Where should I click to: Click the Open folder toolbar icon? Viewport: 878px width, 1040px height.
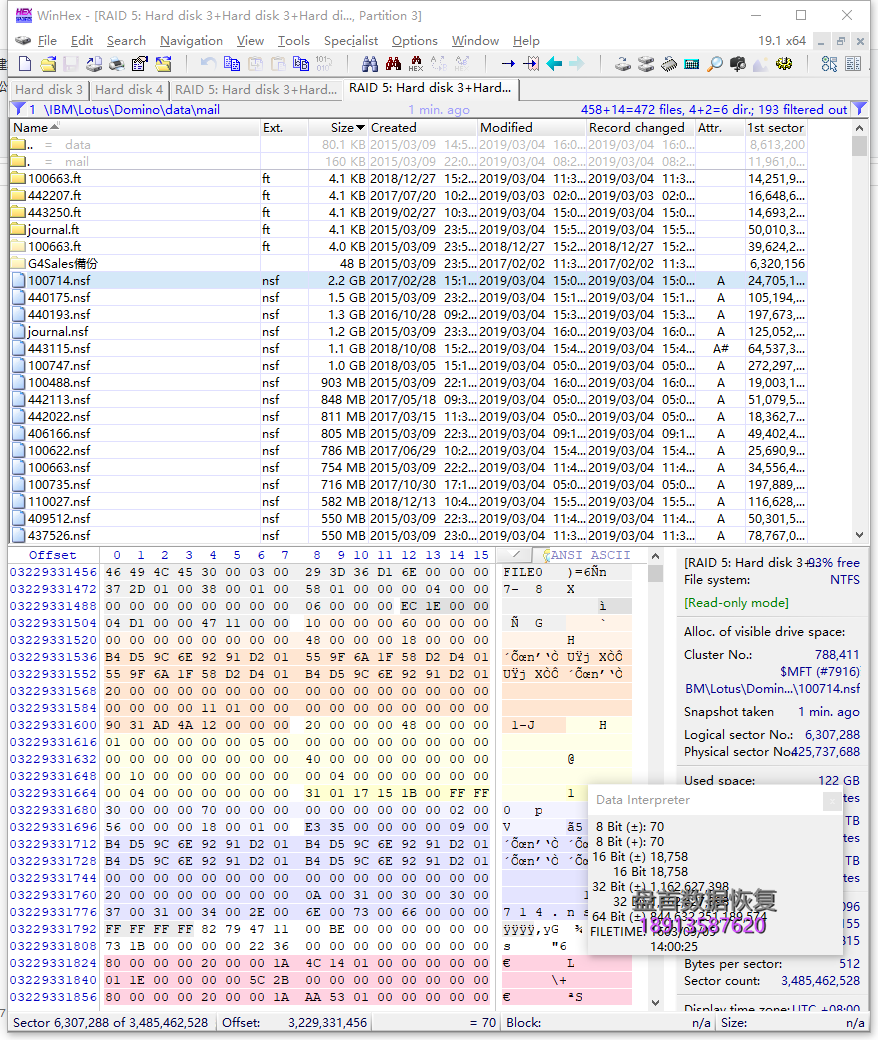pyautogui.click(x=163, y=64)
